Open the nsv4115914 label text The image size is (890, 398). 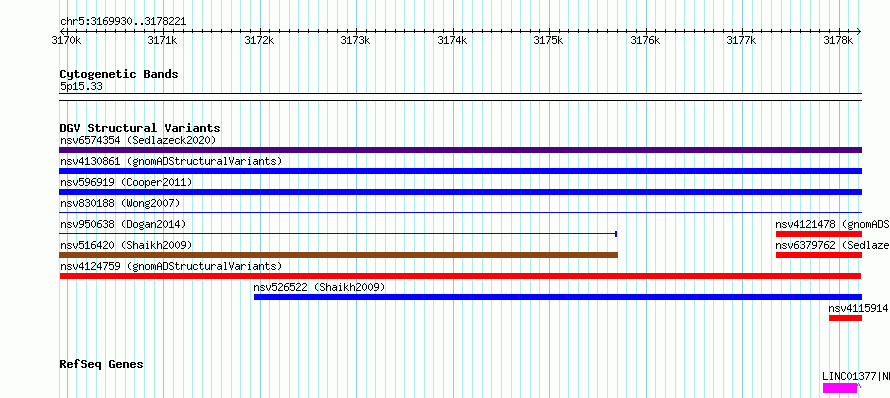coord(859,308)
